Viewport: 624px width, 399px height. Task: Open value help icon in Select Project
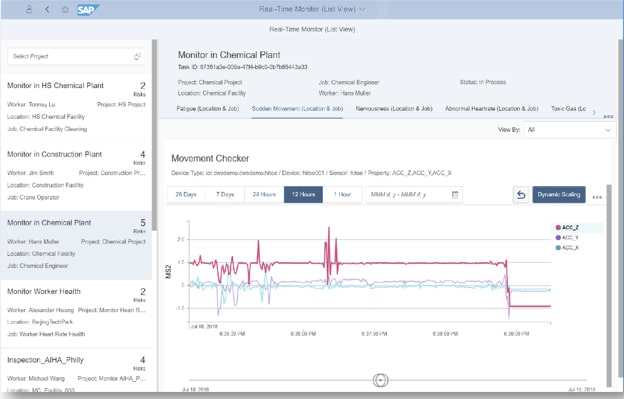click(x=137, y=56)
